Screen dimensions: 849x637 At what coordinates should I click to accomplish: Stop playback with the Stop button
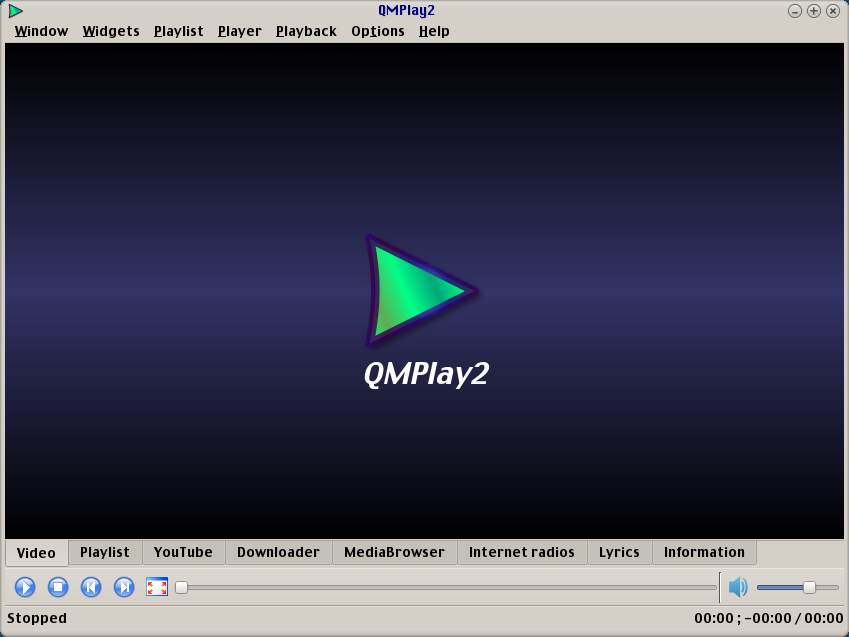pos(58,587)
